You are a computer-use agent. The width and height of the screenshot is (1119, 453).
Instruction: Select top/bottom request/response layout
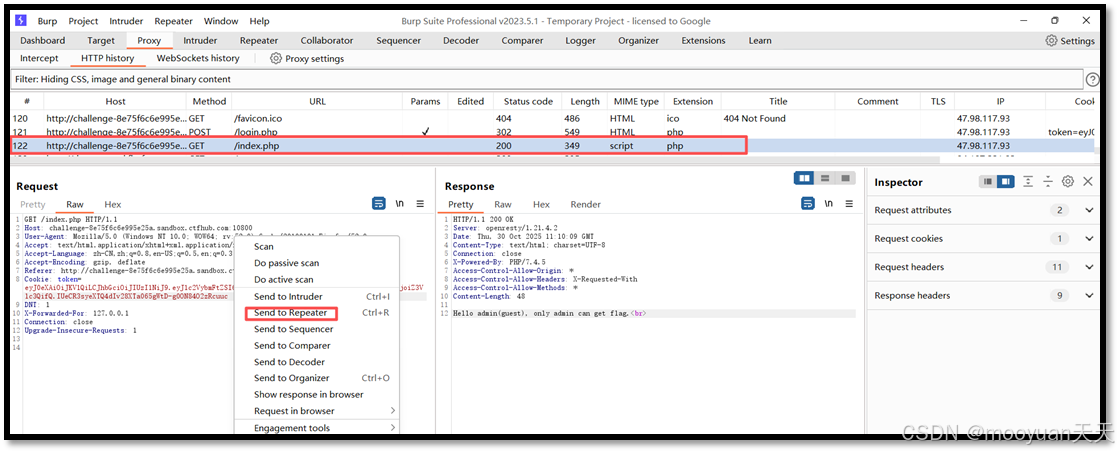tap(825, 178)
